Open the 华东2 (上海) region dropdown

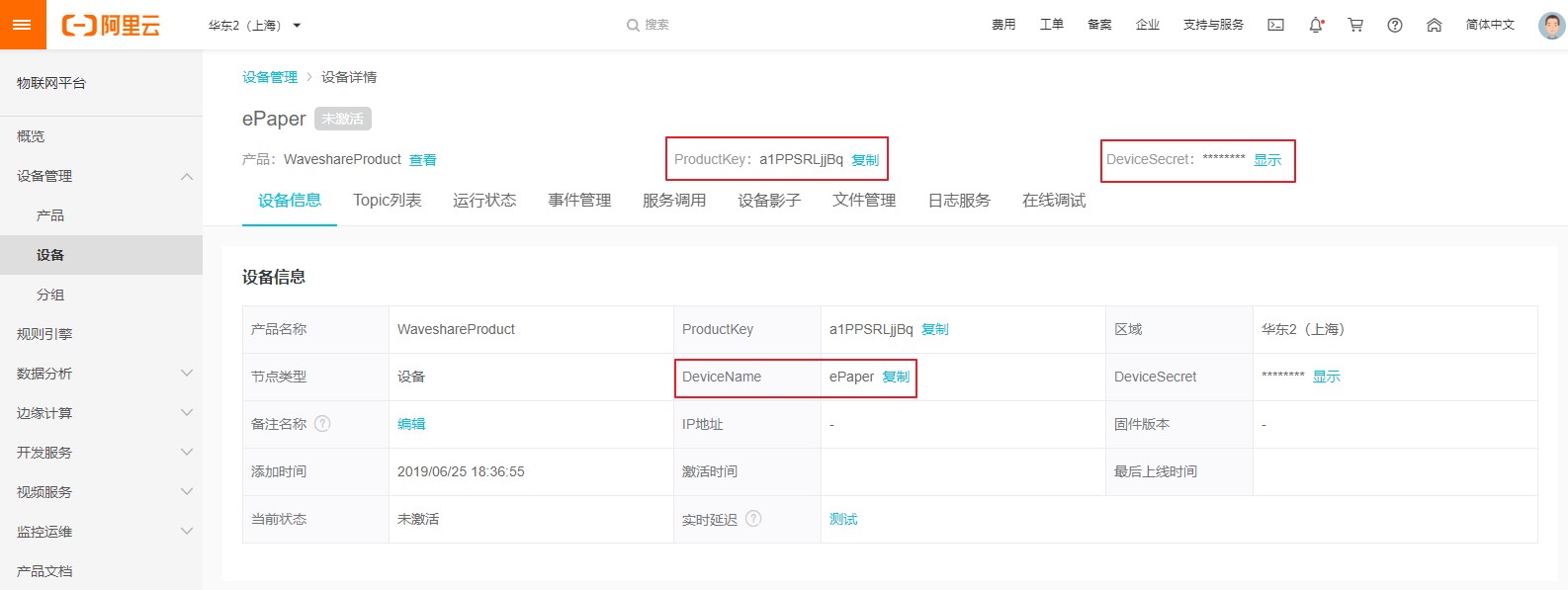[254, 26]
